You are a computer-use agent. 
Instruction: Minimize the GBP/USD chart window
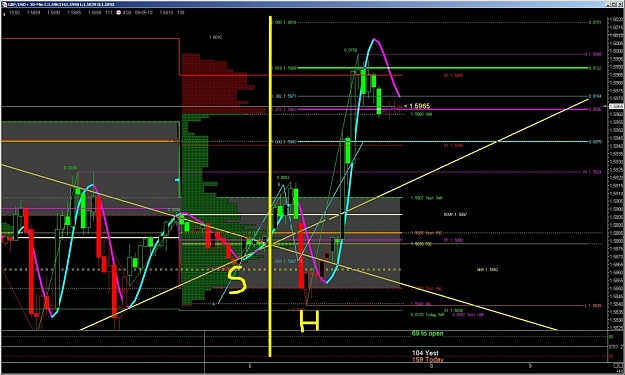(608, 4)
